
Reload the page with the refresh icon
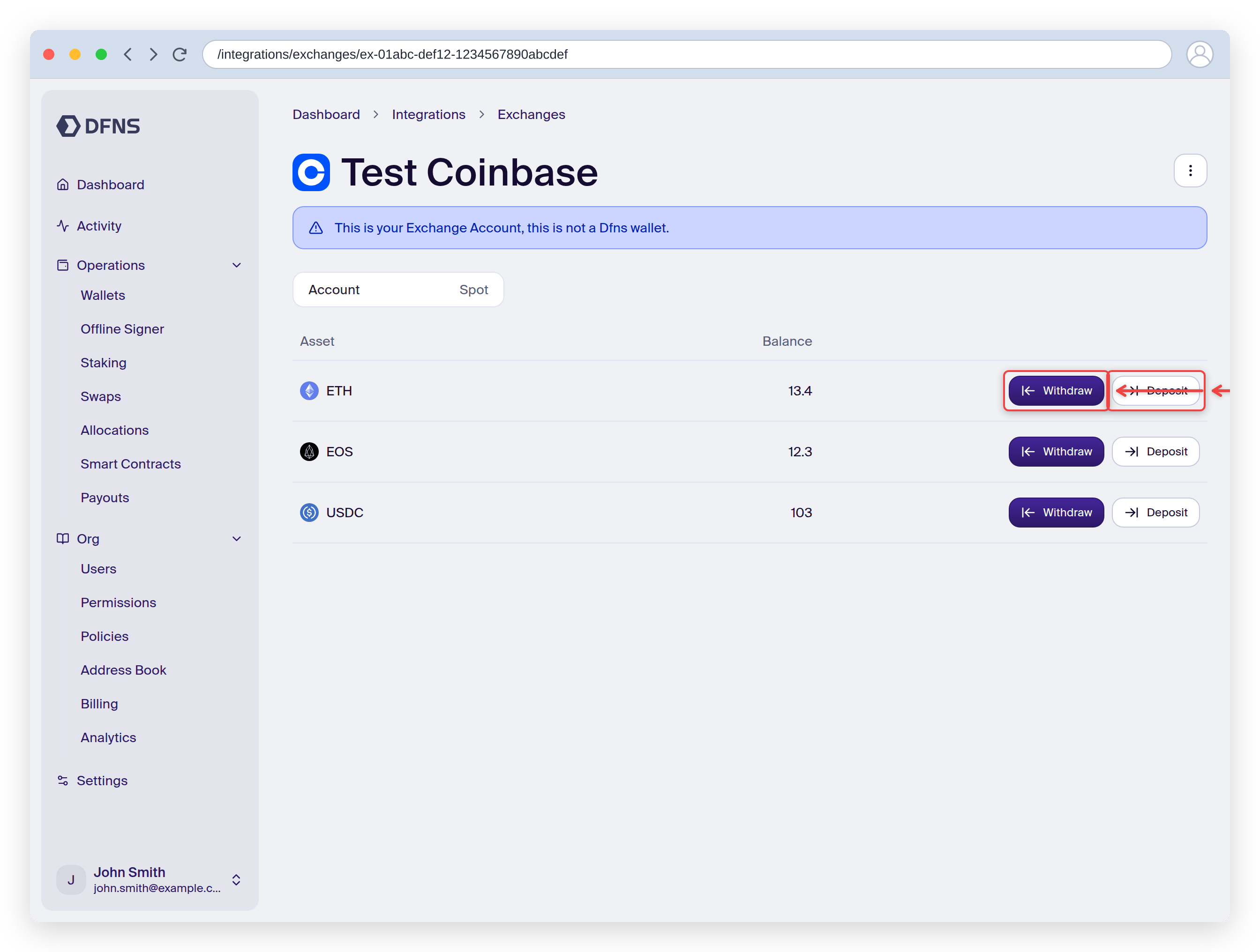click(x=180, y=54)
